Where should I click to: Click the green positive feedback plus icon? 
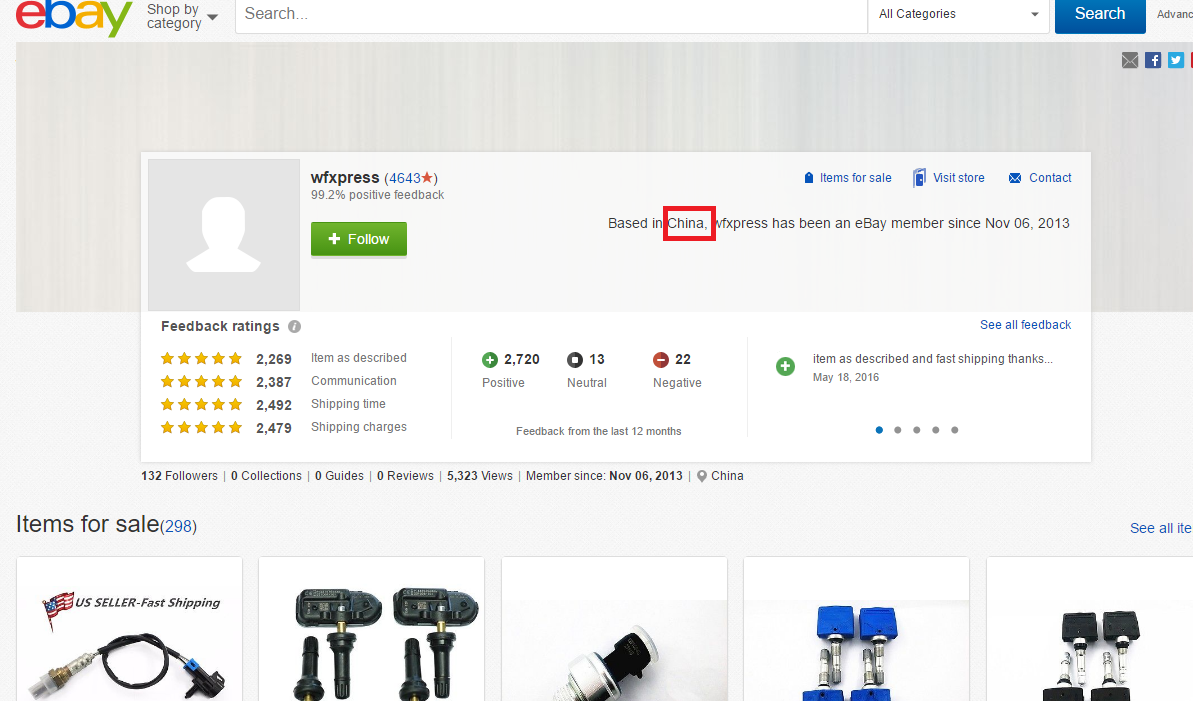pyautogui.click(x=490, y=360)
